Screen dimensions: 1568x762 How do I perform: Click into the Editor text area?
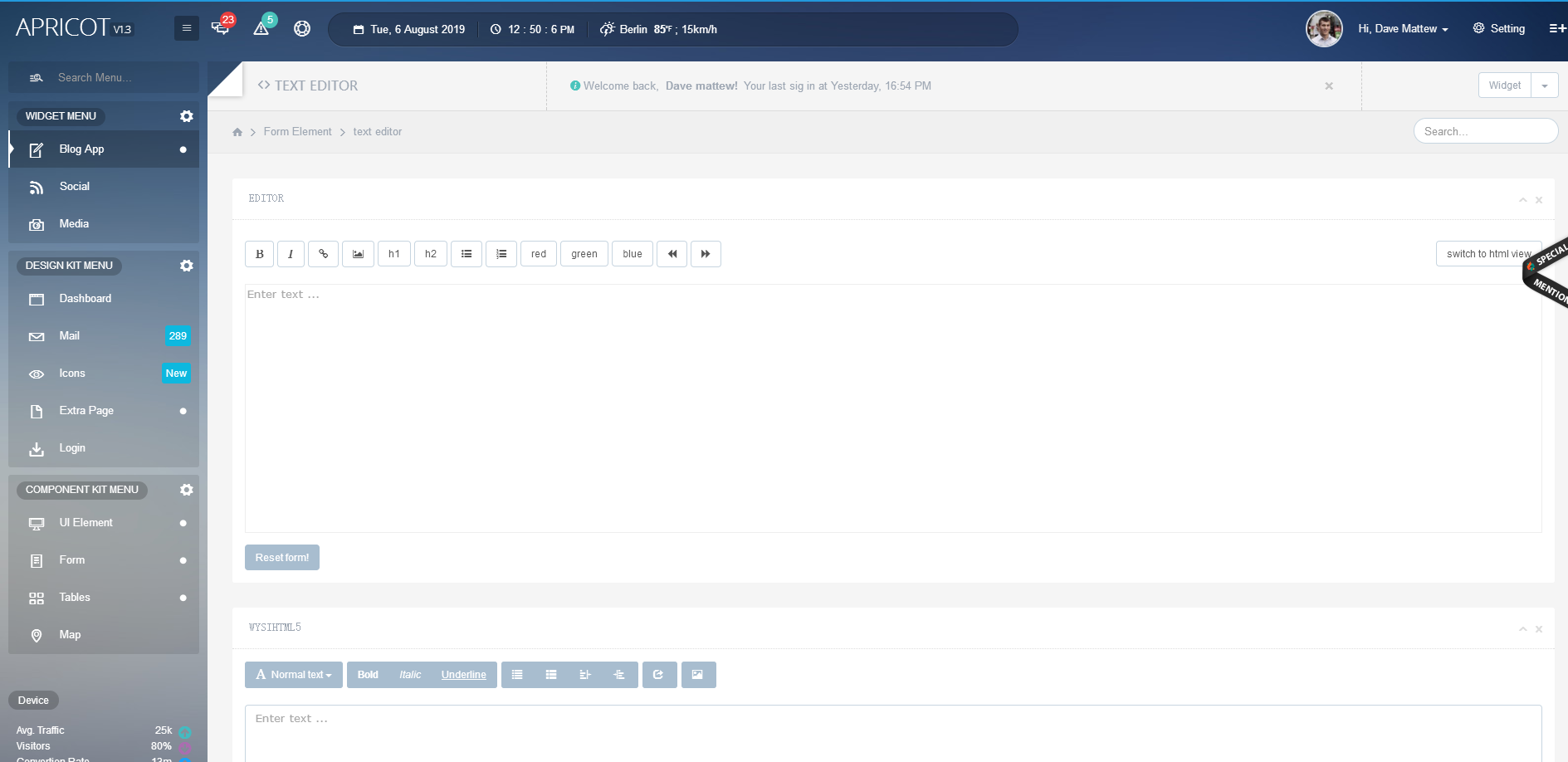(x=893, y=408)
